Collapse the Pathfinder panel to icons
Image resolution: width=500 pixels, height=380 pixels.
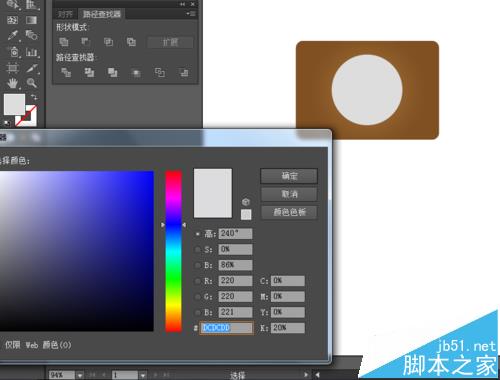click(182, 4)
